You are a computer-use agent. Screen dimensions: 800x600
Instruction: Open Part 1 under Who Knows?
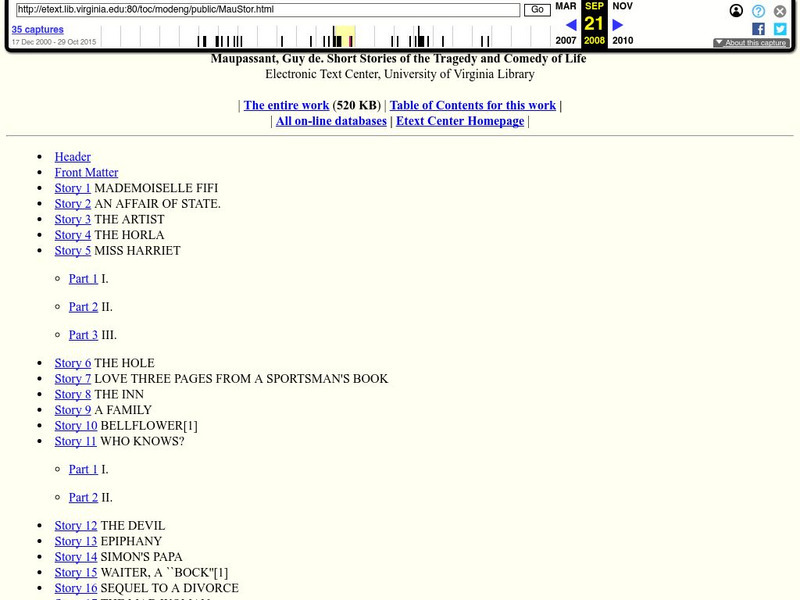83,469
